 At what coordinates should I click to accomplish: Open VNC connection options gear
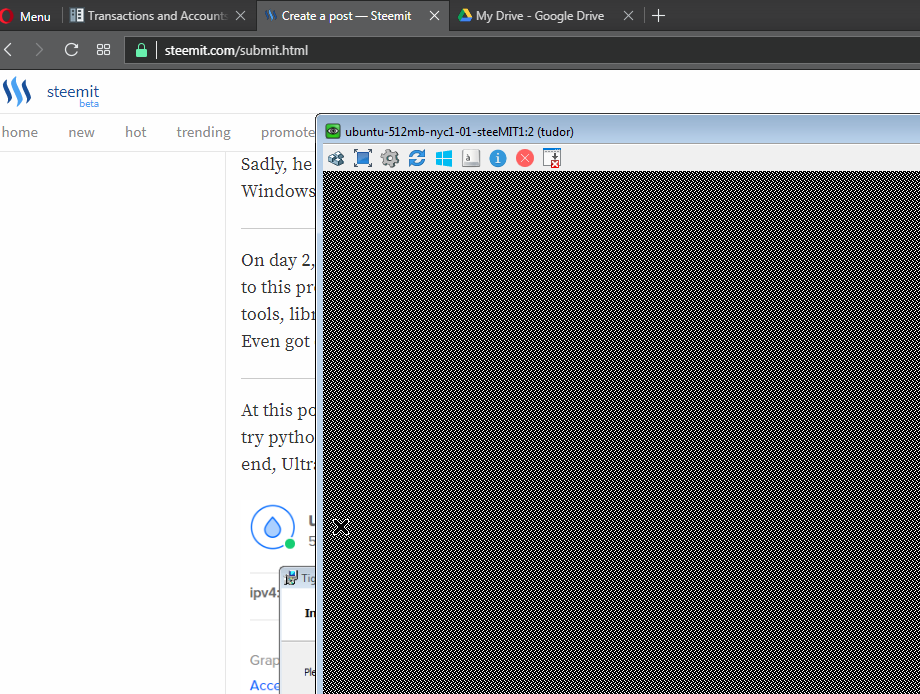[x=390, y=158]
